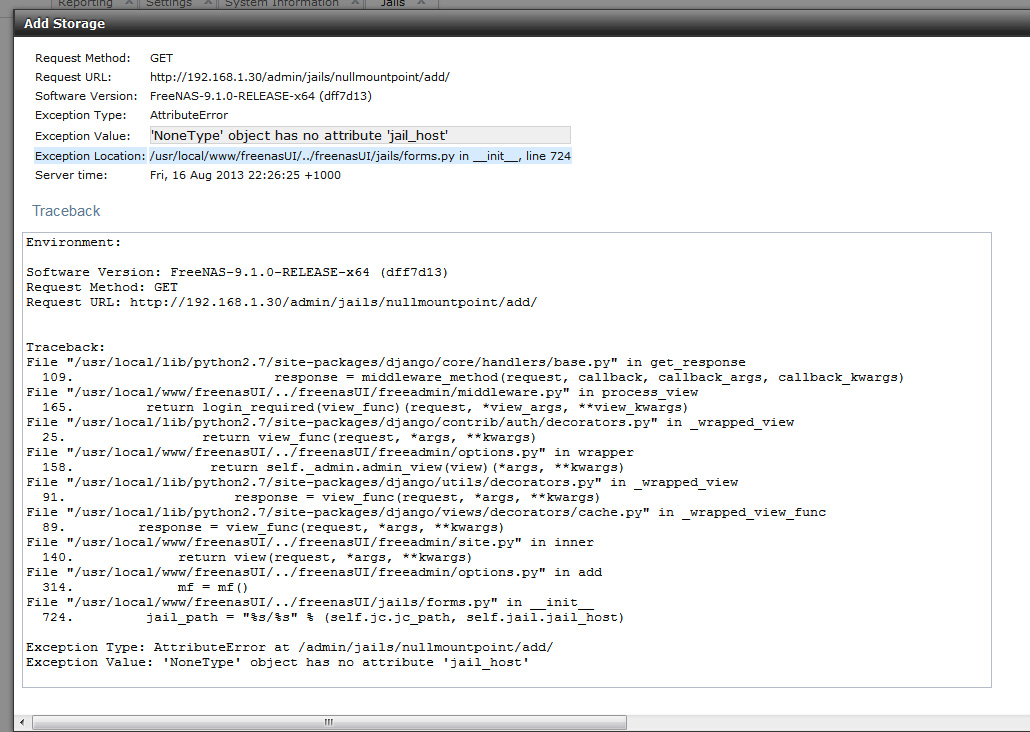Open the System Information tab
Image resolution: width=1030 pixels, height=732 pixels.
(x=282, y=3)
